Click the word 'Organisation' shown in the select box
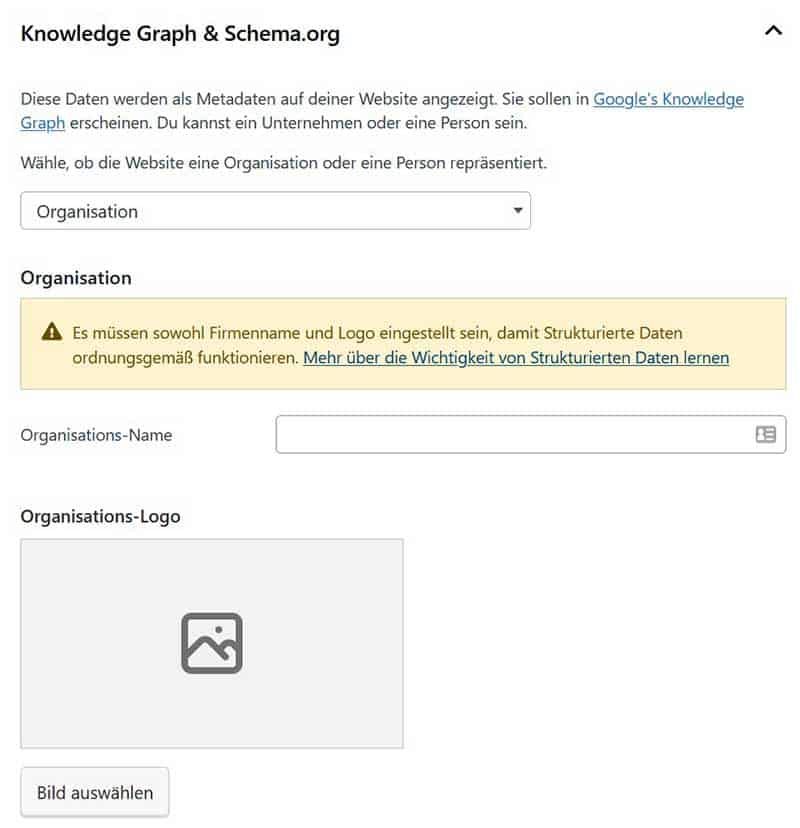Screen dimensions: 800x828 click(87, 212)
